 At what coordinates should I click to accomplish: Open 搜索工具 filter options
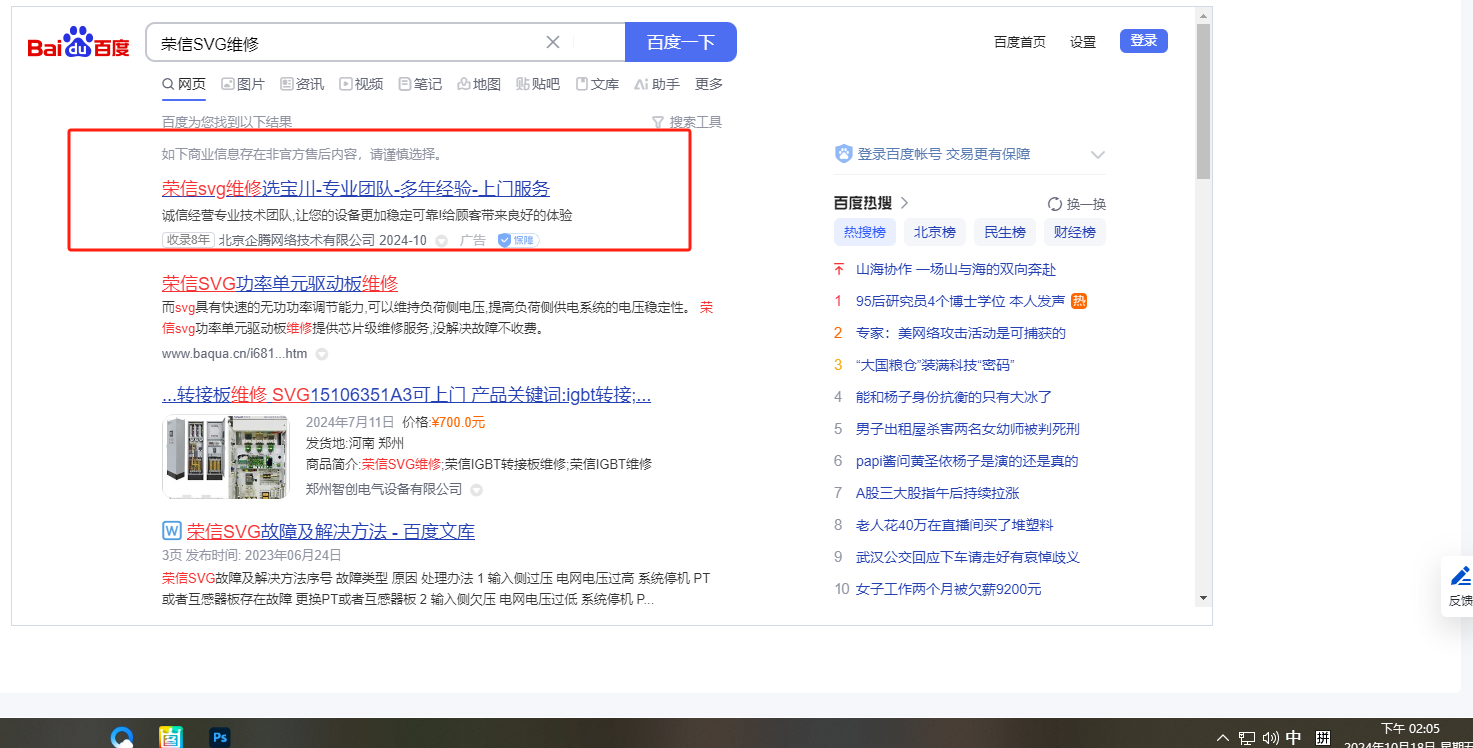pos(686,122)
